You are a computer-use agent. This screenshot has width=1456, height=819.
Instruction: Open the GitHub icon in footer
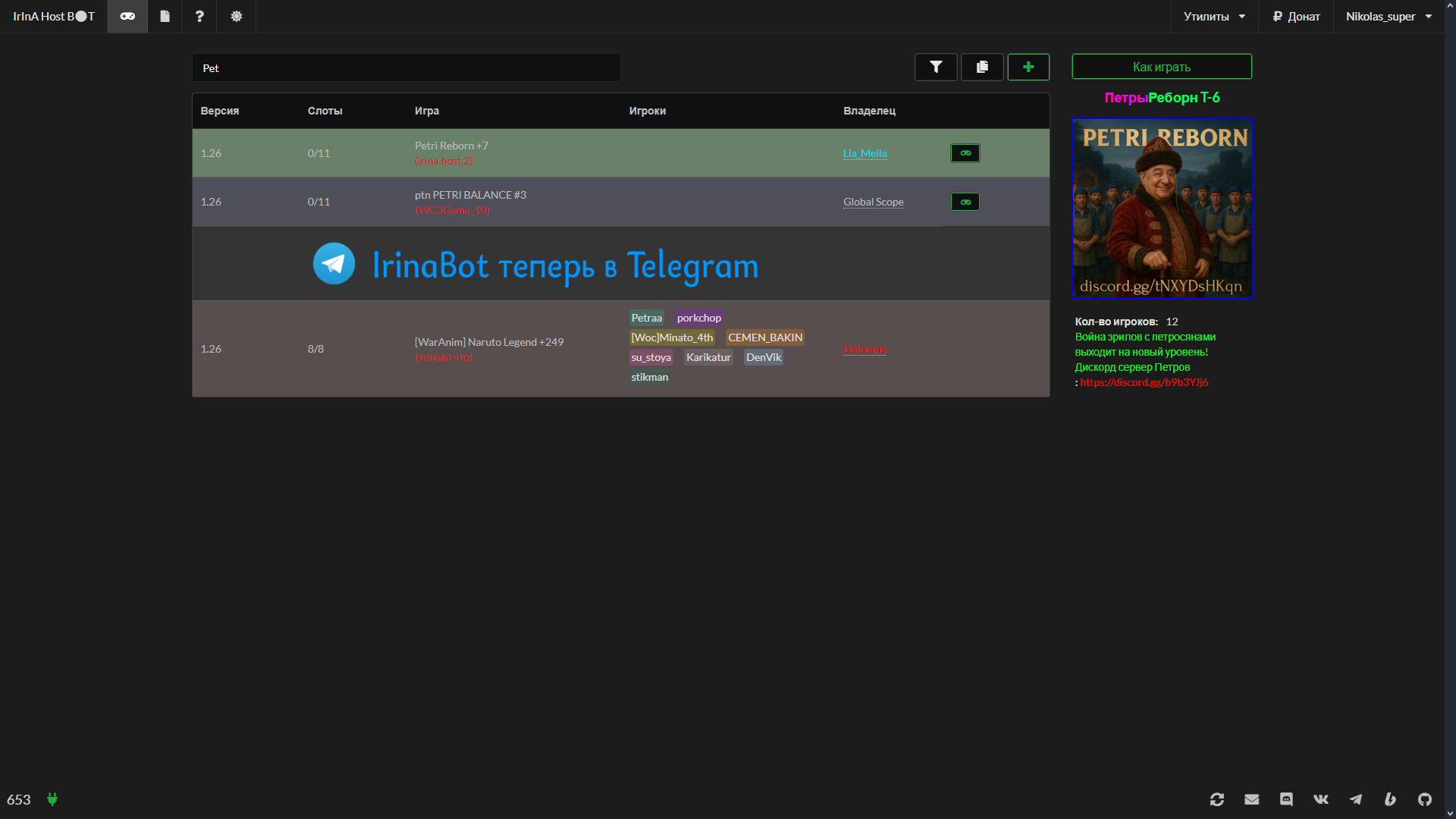1425,799
